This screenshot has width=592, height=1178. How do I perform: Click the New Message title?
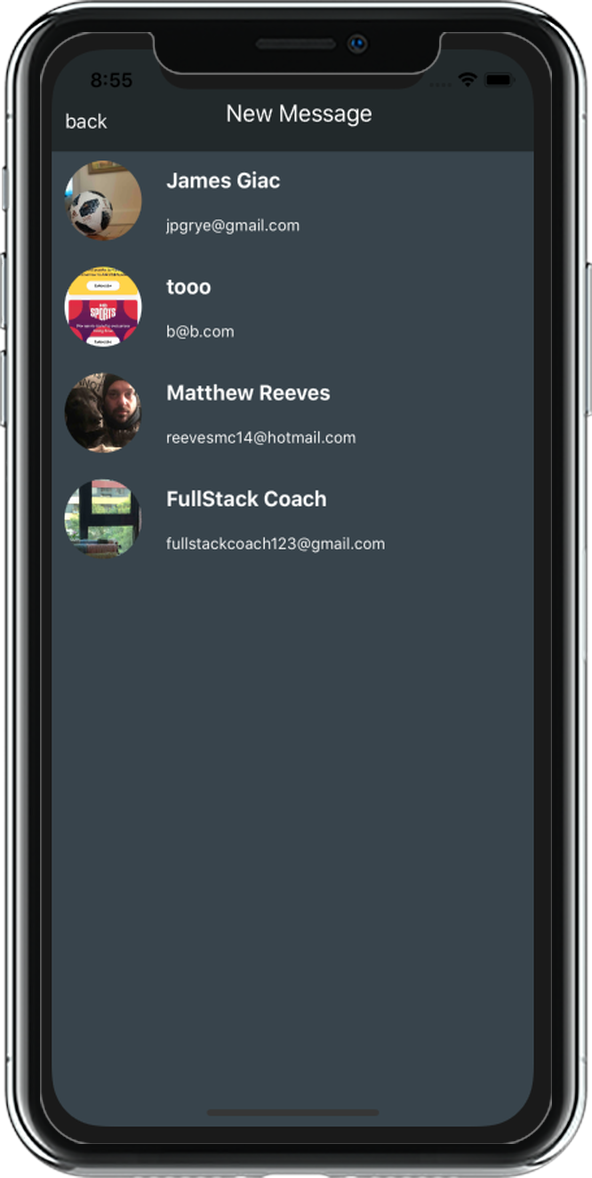click(299, 113)
